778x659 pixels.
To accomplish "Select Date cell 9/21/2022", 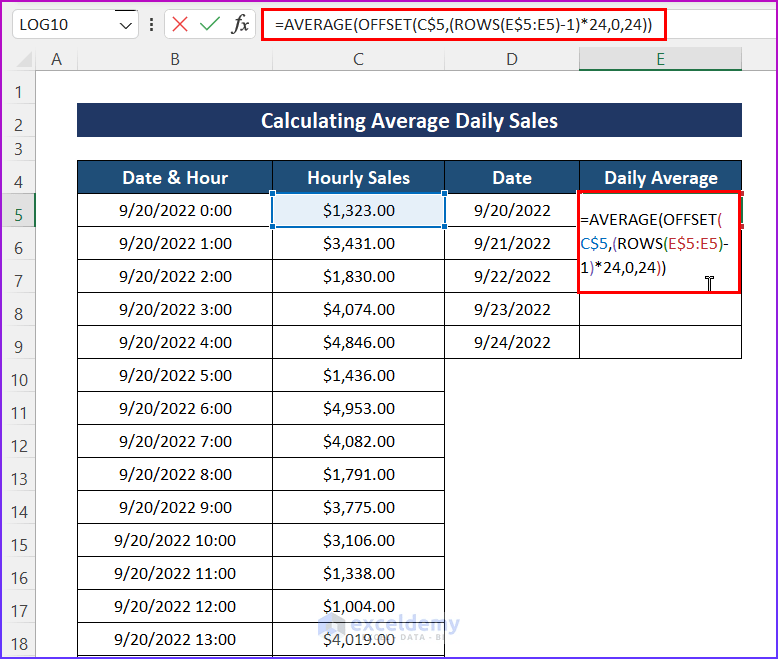I will (512, 243).
